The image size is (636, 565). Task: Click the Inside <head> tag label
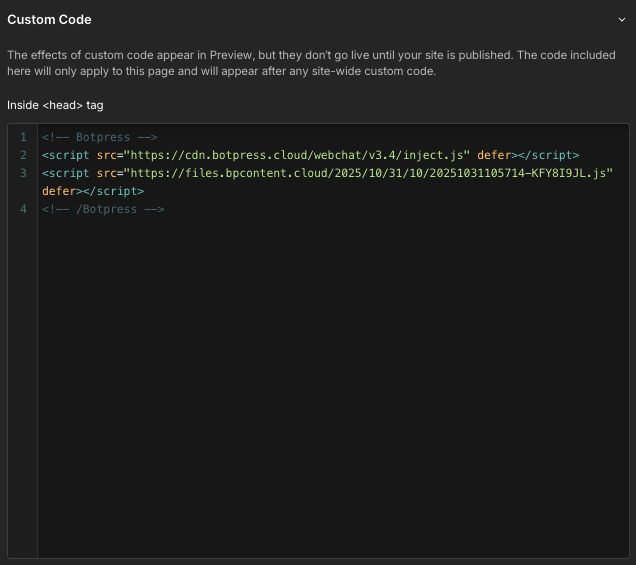click(x=55, y=105)
